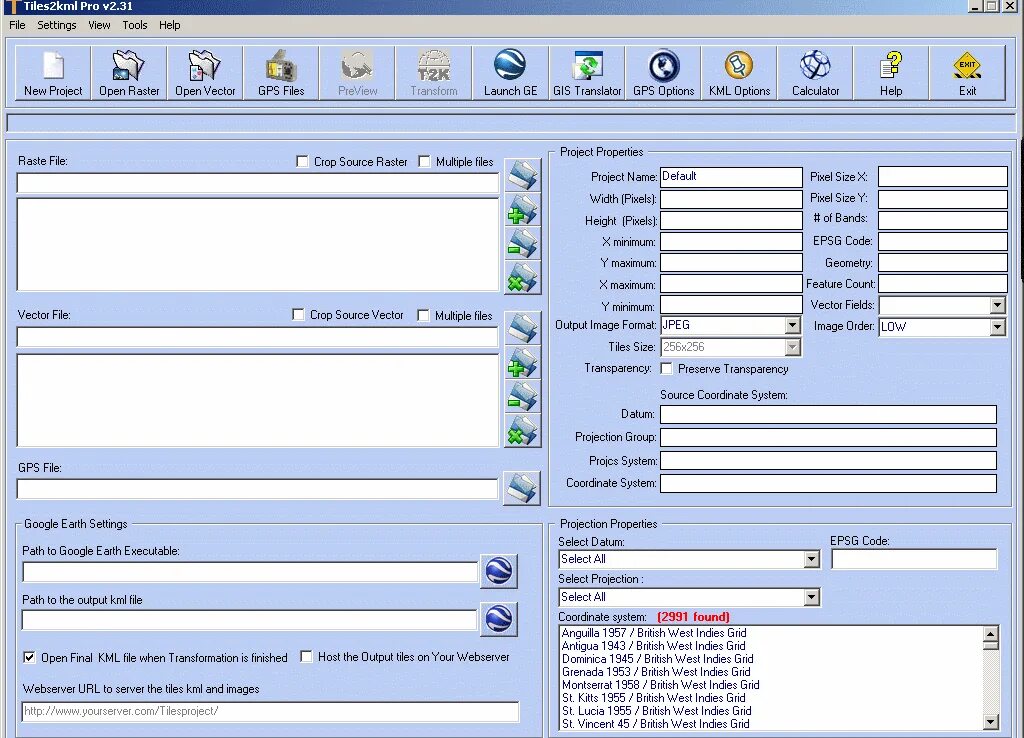This screenshot has height=738, width=1024.
Task: Browse for Google Earth executable path
Action: tap(499, 571)
